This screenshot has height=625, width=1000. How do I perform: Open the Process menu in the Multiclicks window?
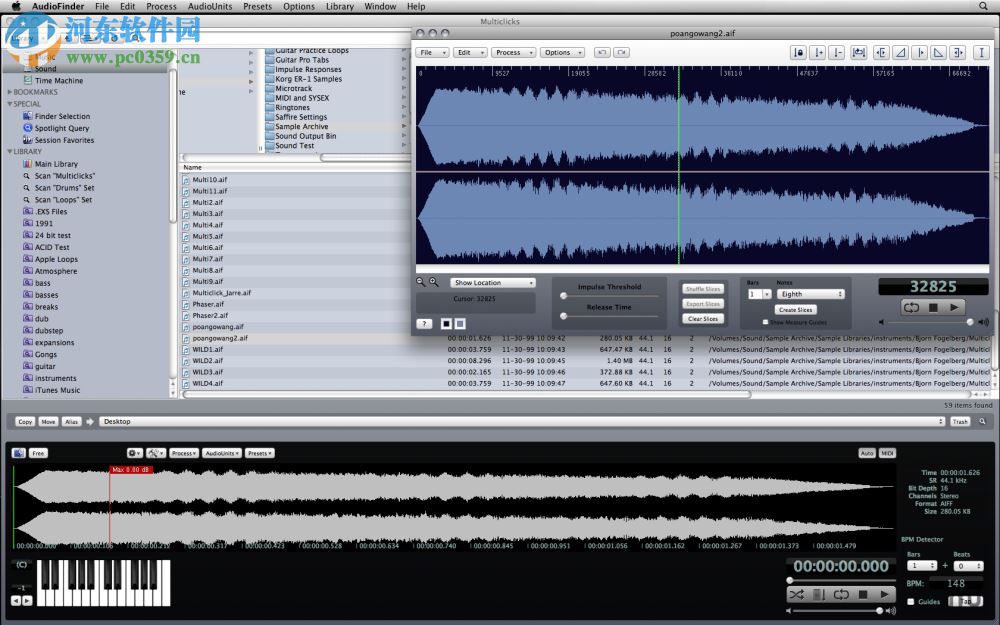pos(513,52)
